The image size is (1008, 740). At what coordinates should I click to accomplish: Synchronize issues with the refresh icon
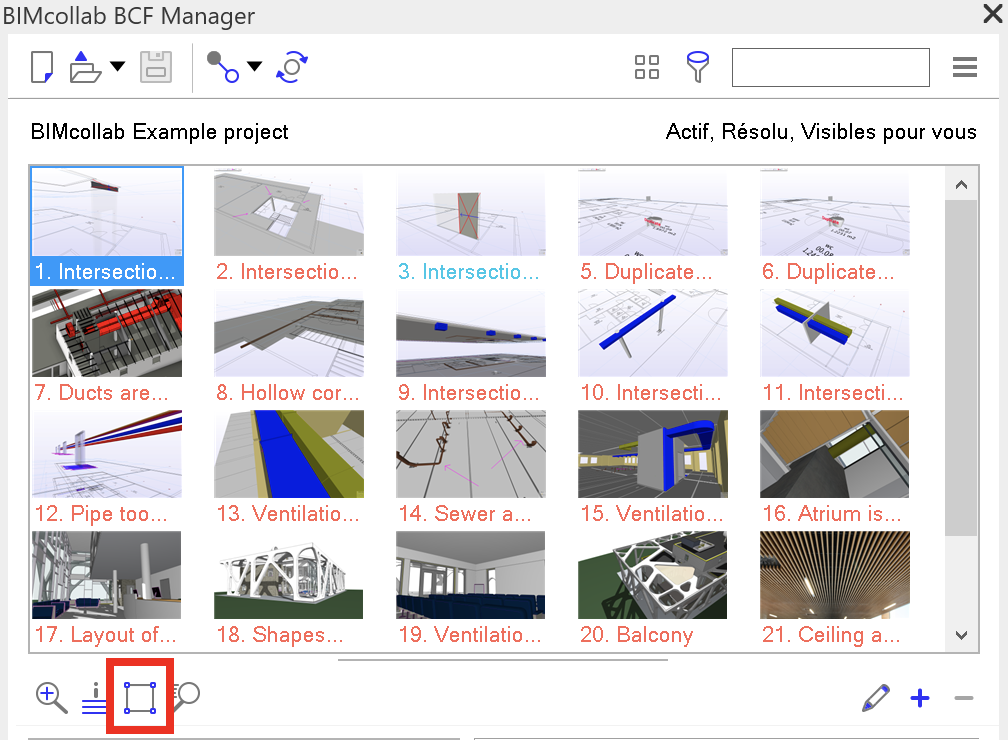click(292, 67)
